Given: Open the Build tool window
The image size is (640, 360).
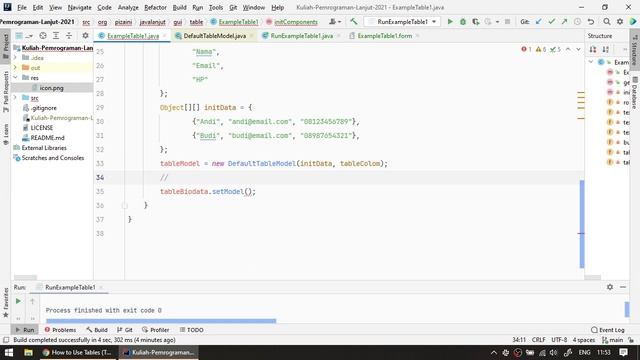Looking at the screenshot, I should point(97,330).
